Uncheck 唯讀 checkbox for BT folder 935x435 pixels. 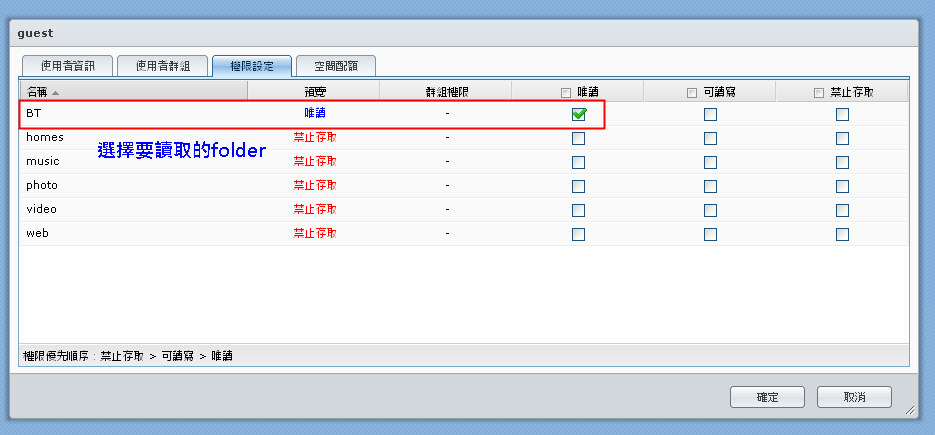[x=578, y=114]
